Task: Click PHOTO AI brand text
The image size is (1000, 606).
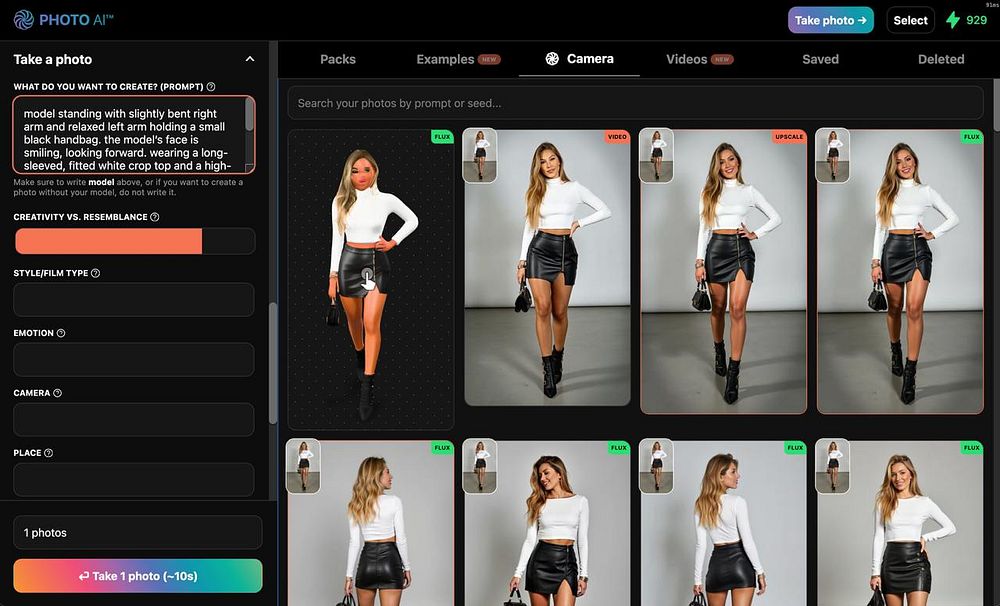Action: pyautogui.click(x=76, y=20)
